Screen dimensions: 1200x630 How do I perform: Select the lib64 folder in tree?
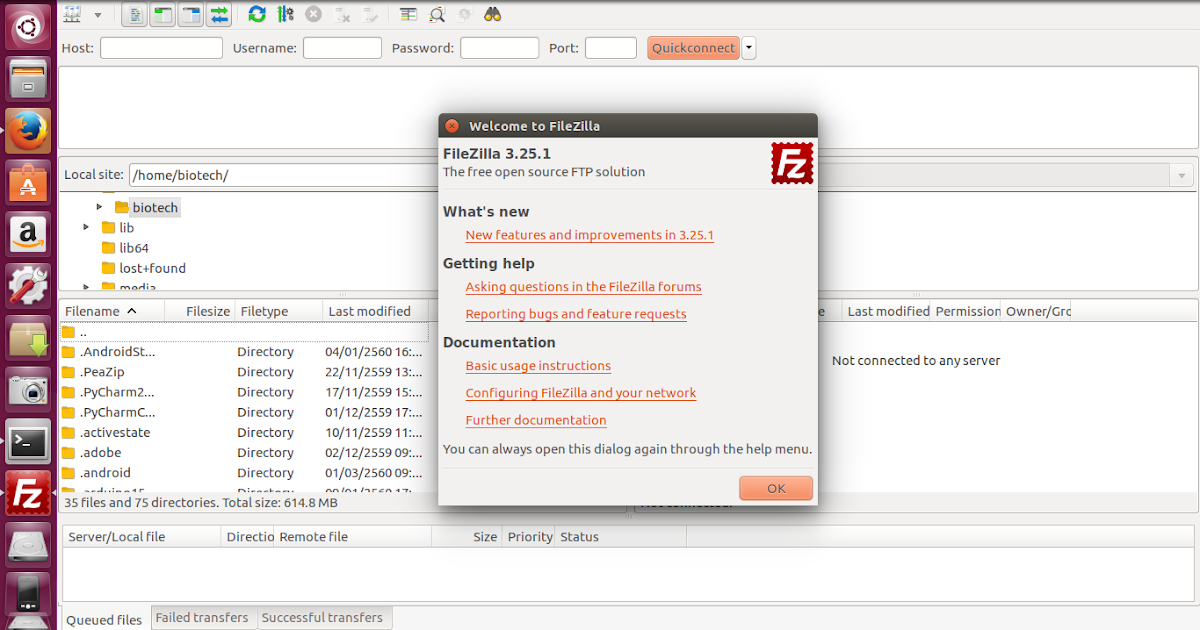[x=132, y=248]
